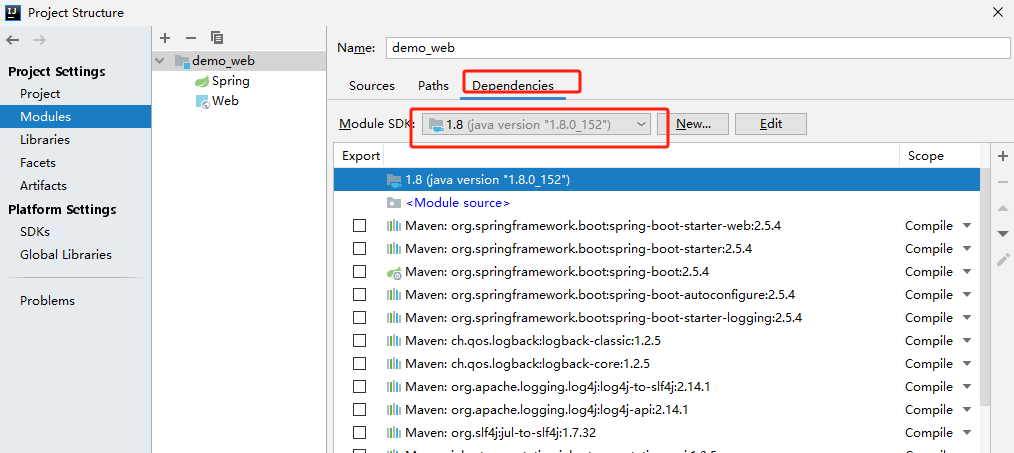Toggle export for spring-boot-starter:2.5.4
This screenshot has width=1014, height=453.
pyautogui.click(x=359, y=249)
